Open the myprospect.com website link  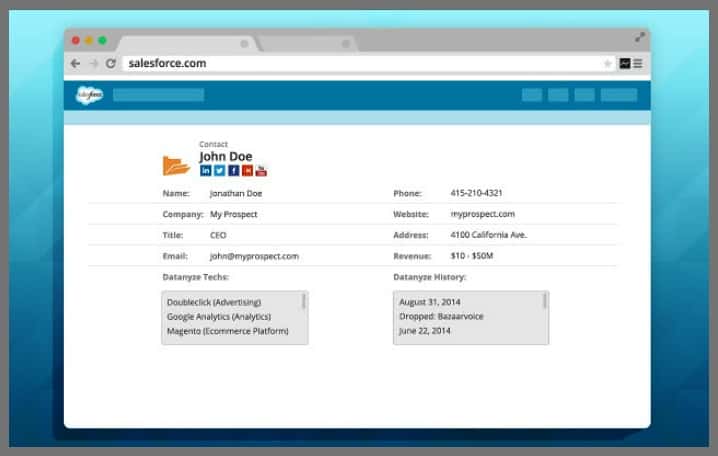point(482,214)
